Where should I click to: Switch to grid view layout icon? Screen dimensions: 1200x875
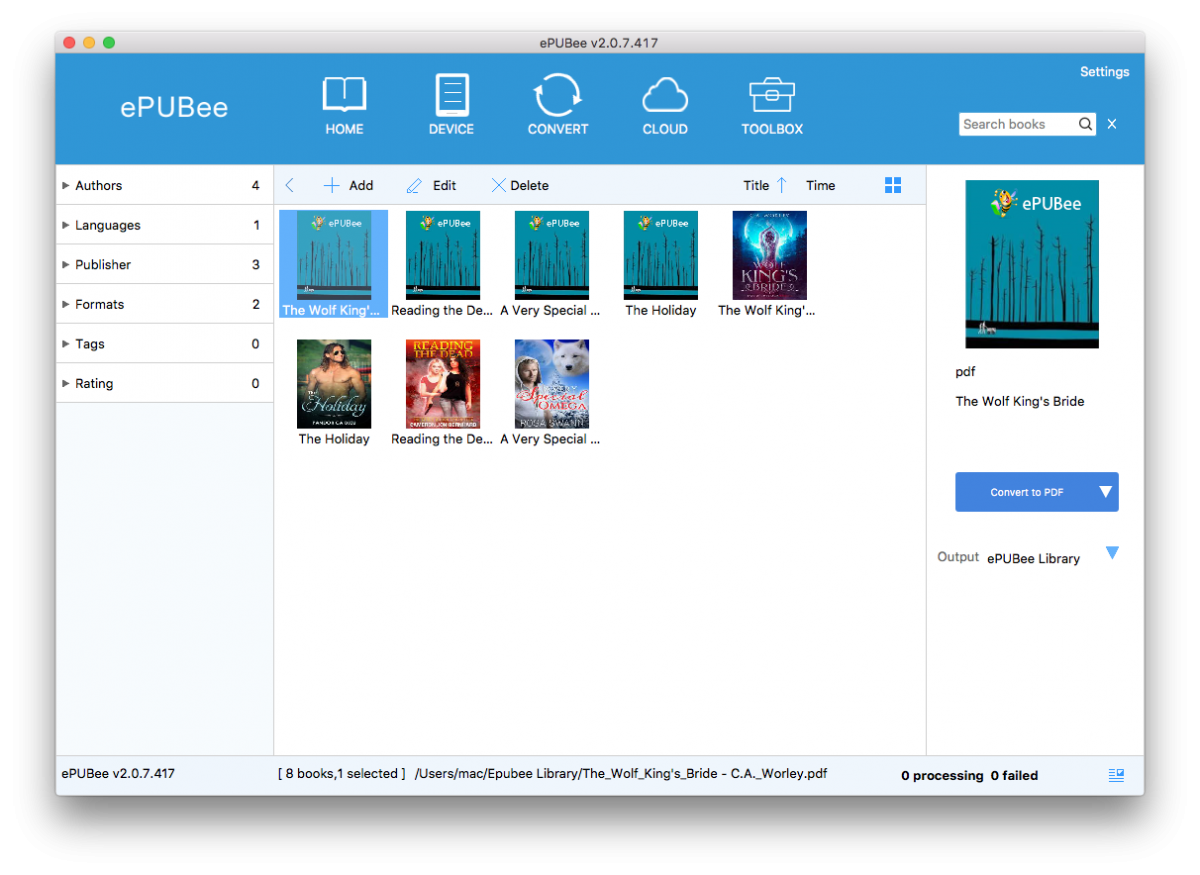(x=893, y=185)
